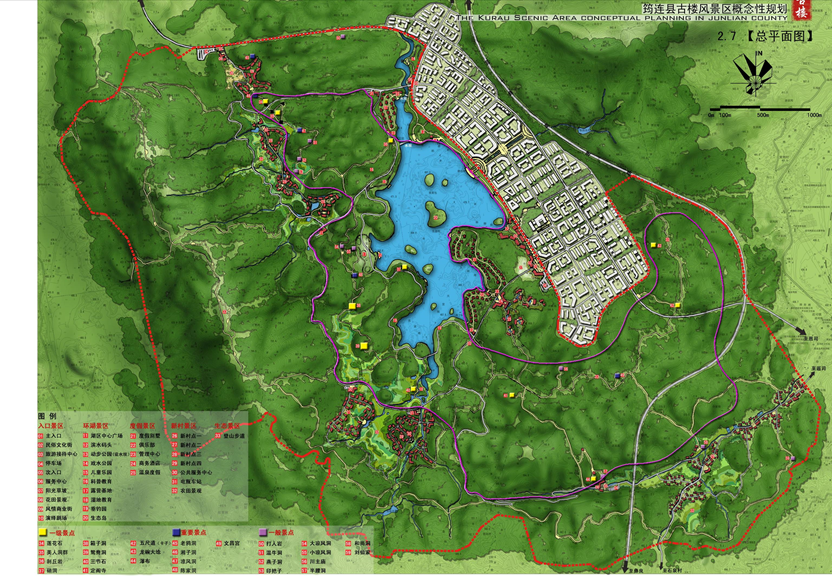The width and height of the screenshot is (832, 576).
Task: Select the purple 一般景点 legend swatch
Action: click(262, 533)
